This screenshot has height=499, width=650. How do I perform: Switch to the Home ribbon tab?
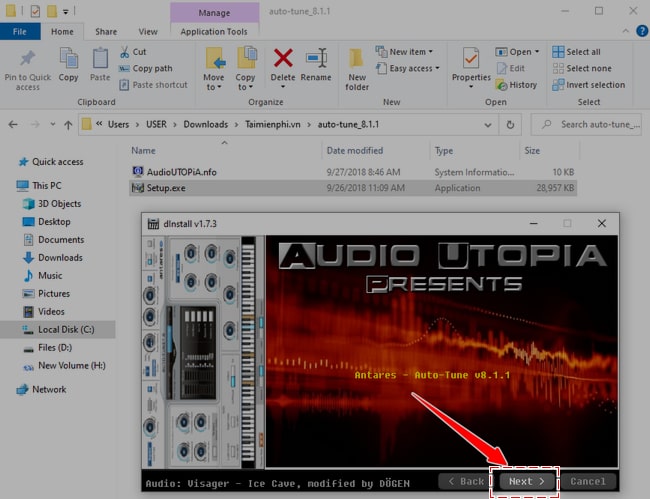(62, 31)
